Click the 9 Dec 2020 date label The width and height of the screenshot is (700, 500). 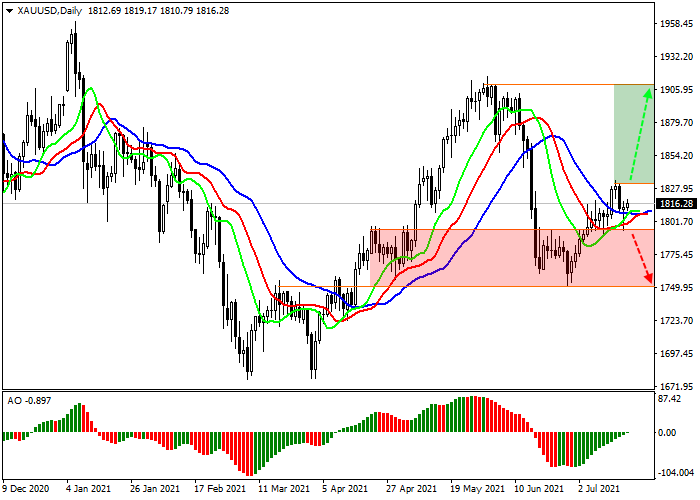[26, 488]
